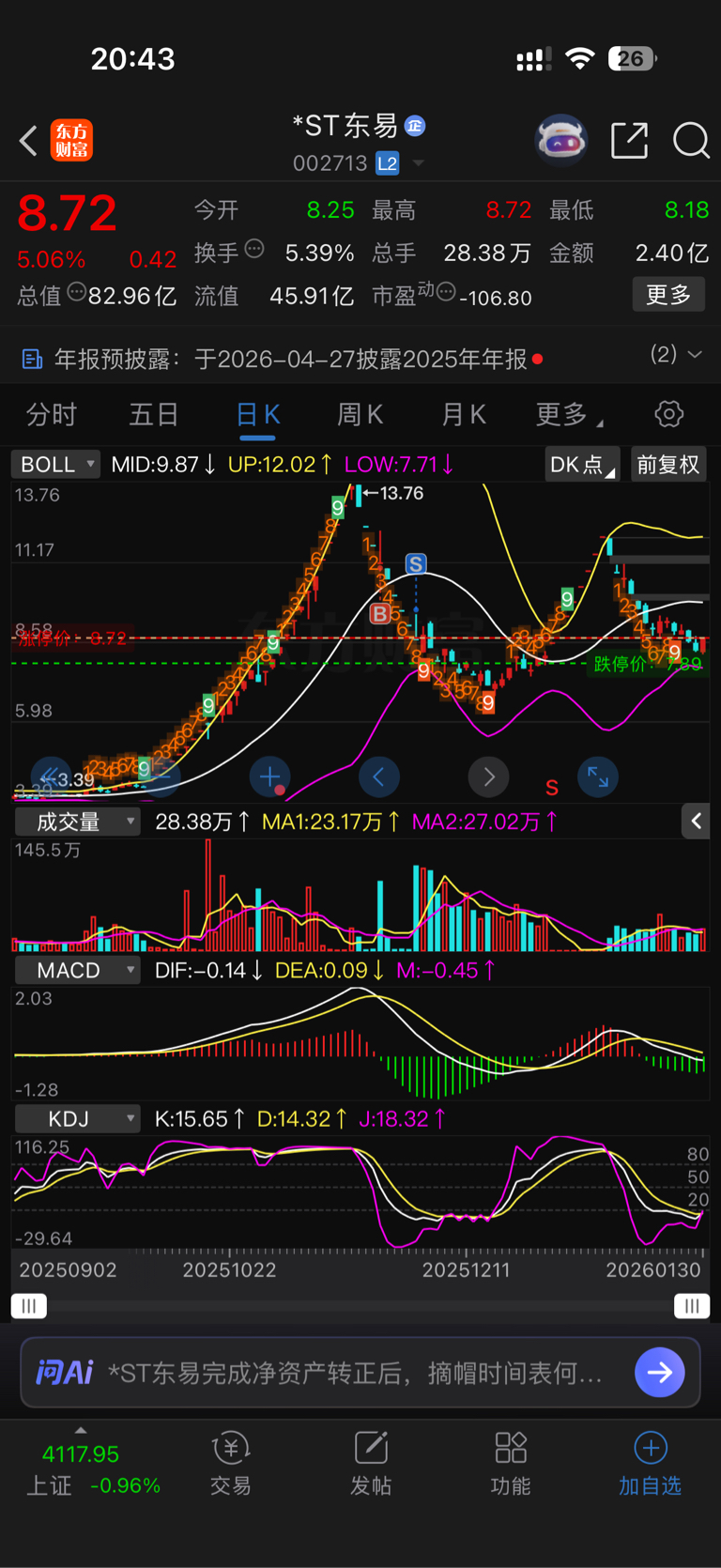Open the search magnifier icon
Screen dimensions: 721x1568
[x=691, y=141]
